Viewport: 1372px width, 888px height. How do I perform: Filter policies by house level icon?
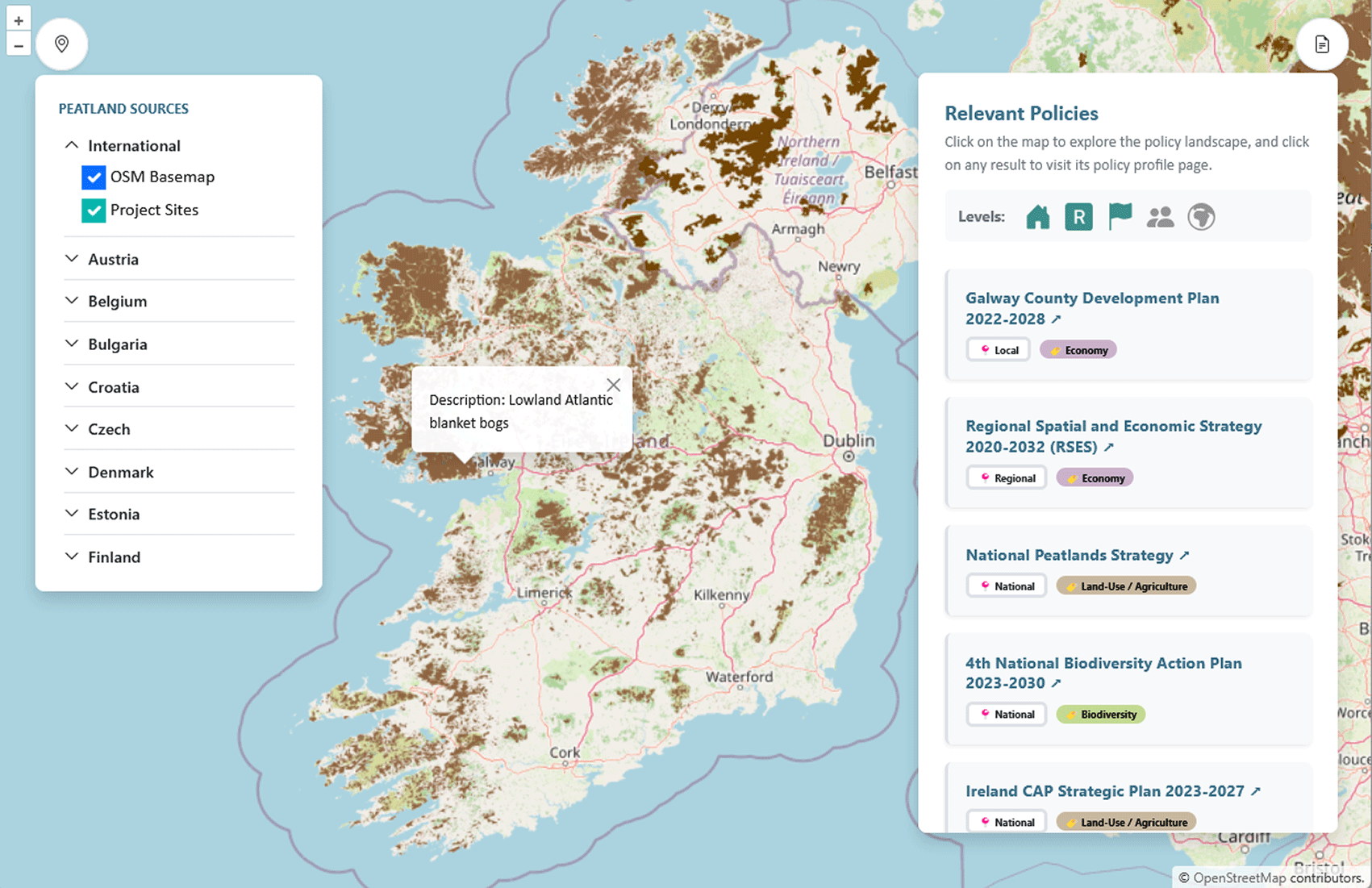(x=1038, y=217)
